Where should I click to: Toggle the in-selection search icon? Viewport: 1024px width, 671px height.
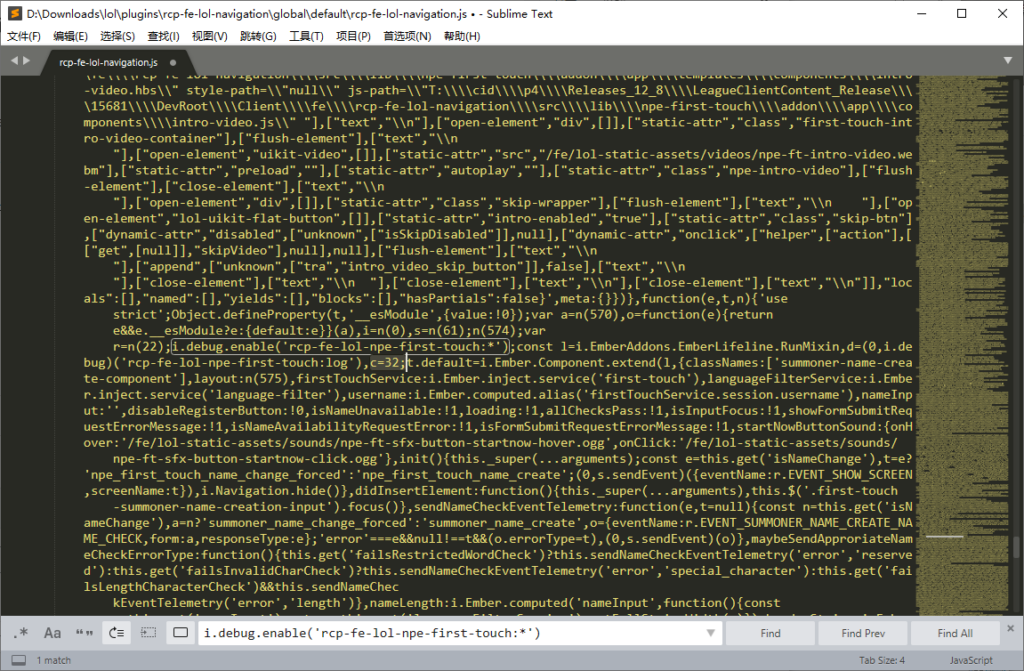[x=148, y=633]
